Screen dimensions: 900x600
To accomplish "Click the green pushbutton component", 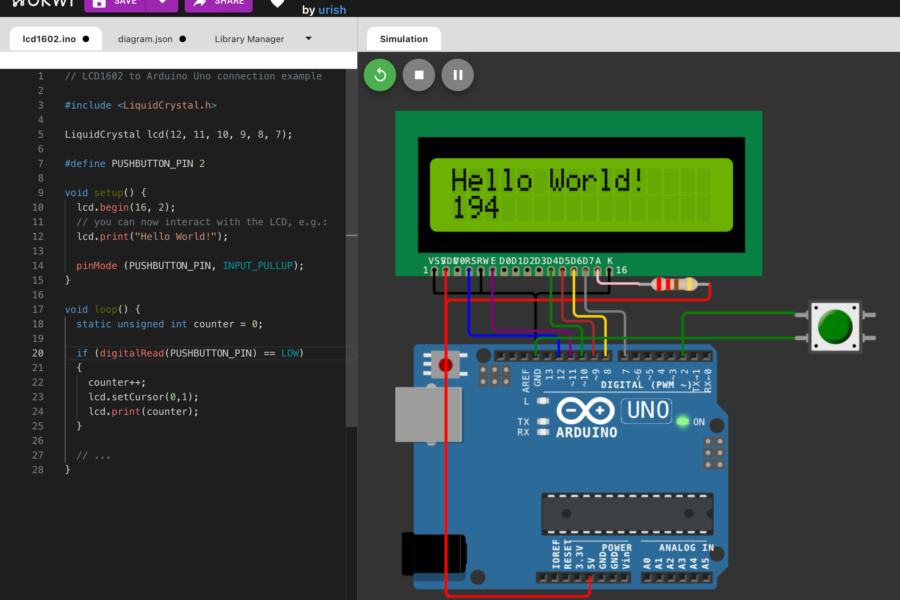I will (x=835, y=326).
